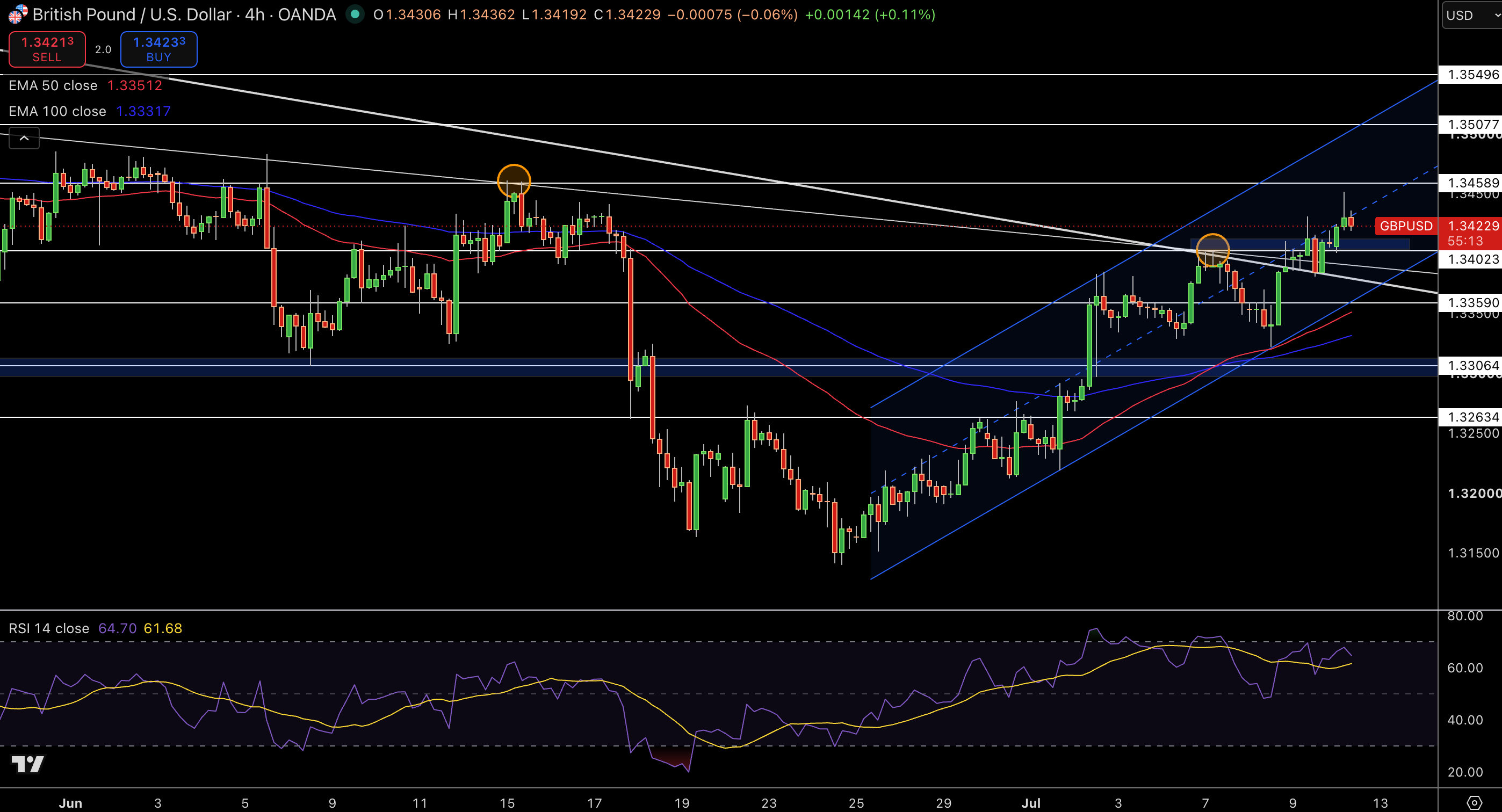Select the EMA 100 close indicator label

pyautogui.click(x=57, y=111)
